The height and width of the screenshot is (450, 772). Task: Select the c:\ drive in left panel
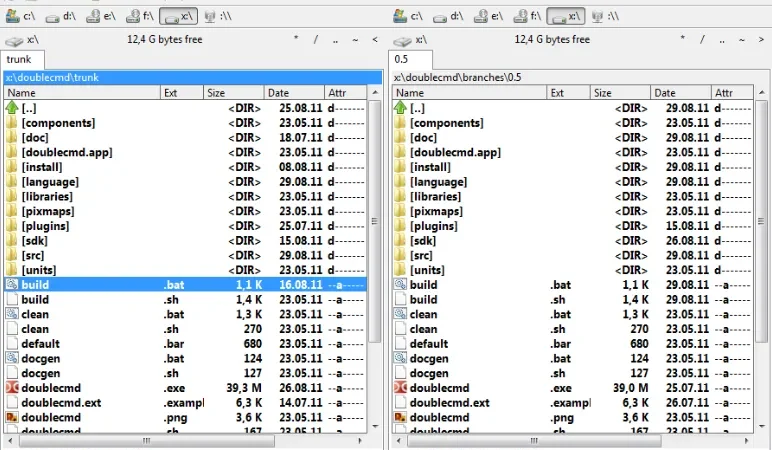click(21, 16)
